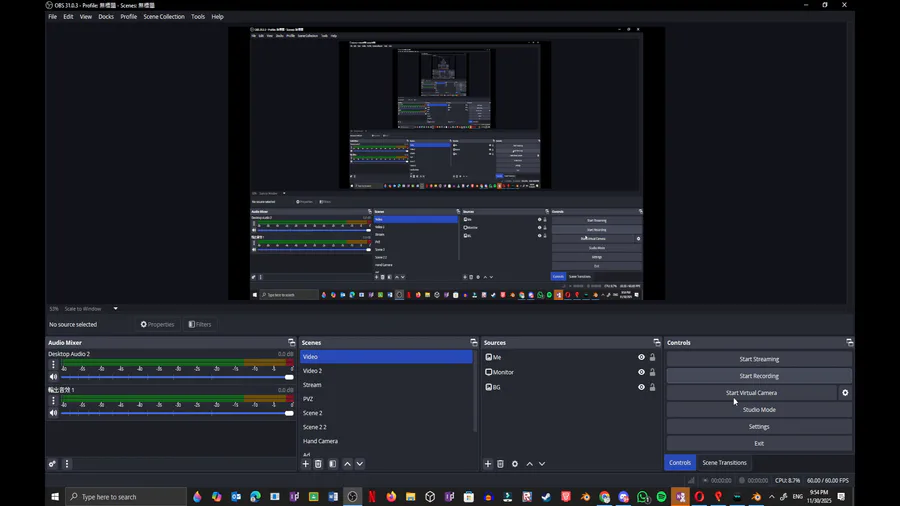Toggle visibility eye of Monitor source
This screenshot has height=506, width=900.
coord(641,372)
